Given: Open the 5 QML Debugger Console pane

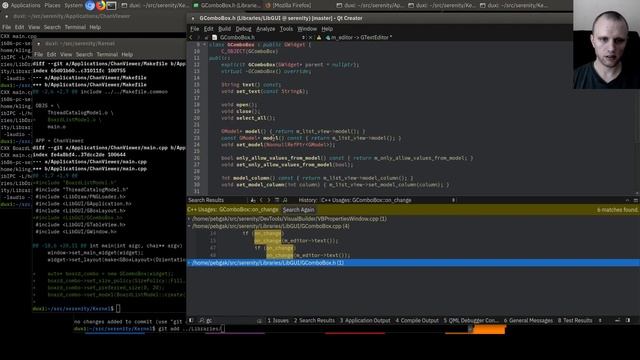Looking at the screenshot, I should click(471, 320).
